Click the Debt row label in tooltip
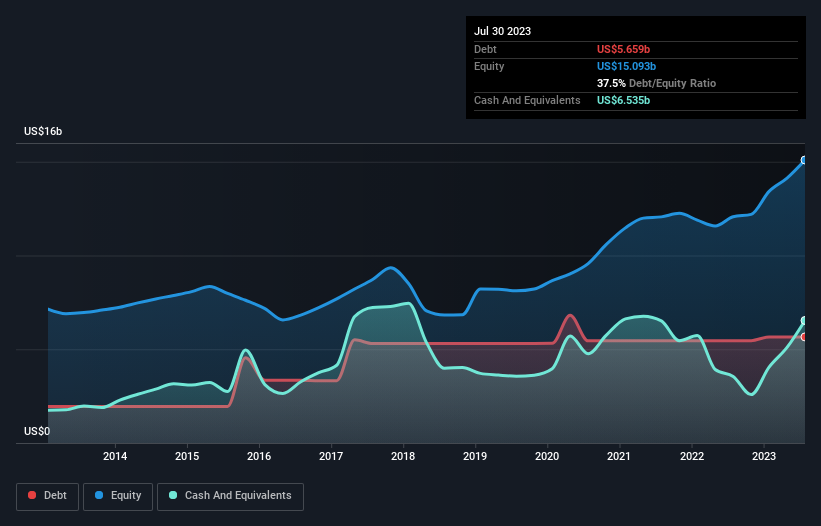 (x=485, y=49)
